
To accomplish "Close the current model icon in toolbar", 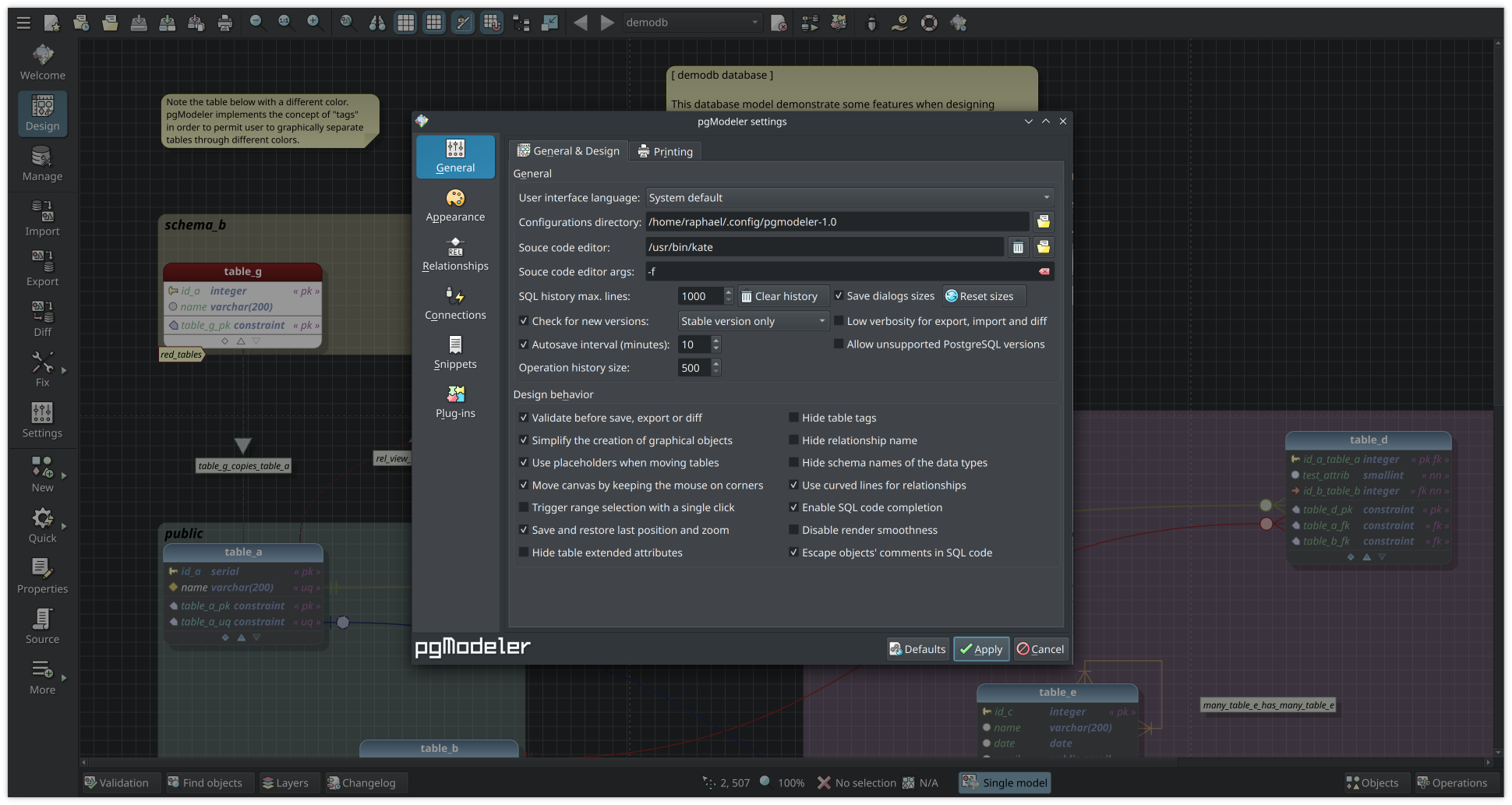I will tap(779, 23).
